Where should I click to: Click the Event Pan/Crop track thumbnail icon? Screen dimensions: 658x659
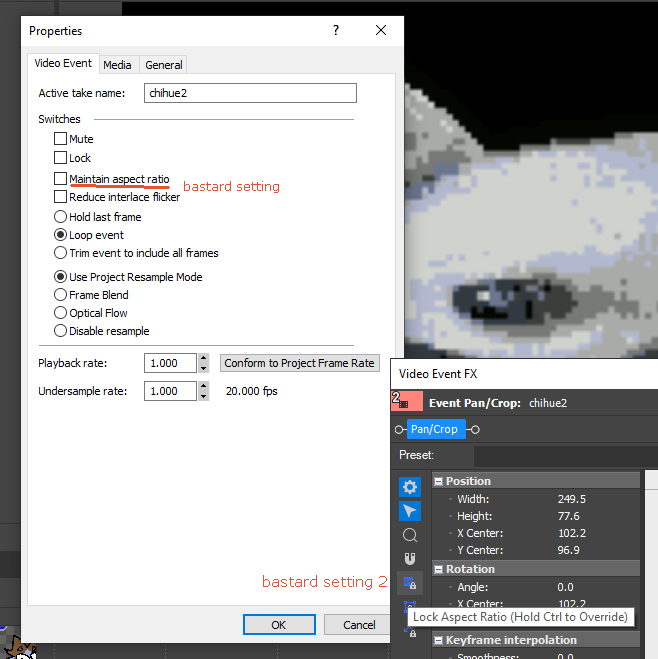pos(406,403)
